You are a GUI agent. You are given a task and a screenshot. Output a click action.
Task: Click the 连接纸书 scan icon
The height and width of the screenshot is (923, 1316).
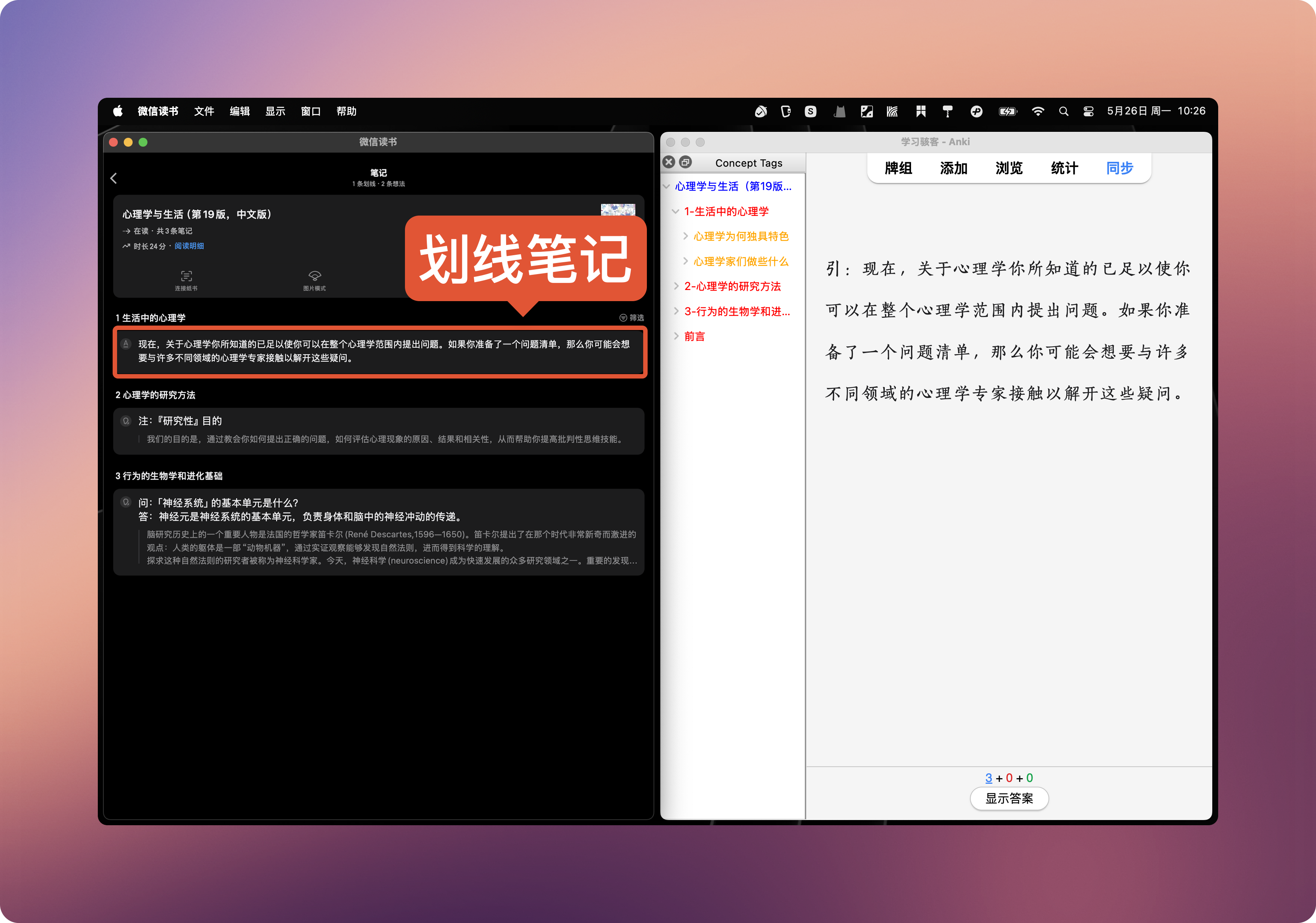pyautogui.click(x=186, y=276)
